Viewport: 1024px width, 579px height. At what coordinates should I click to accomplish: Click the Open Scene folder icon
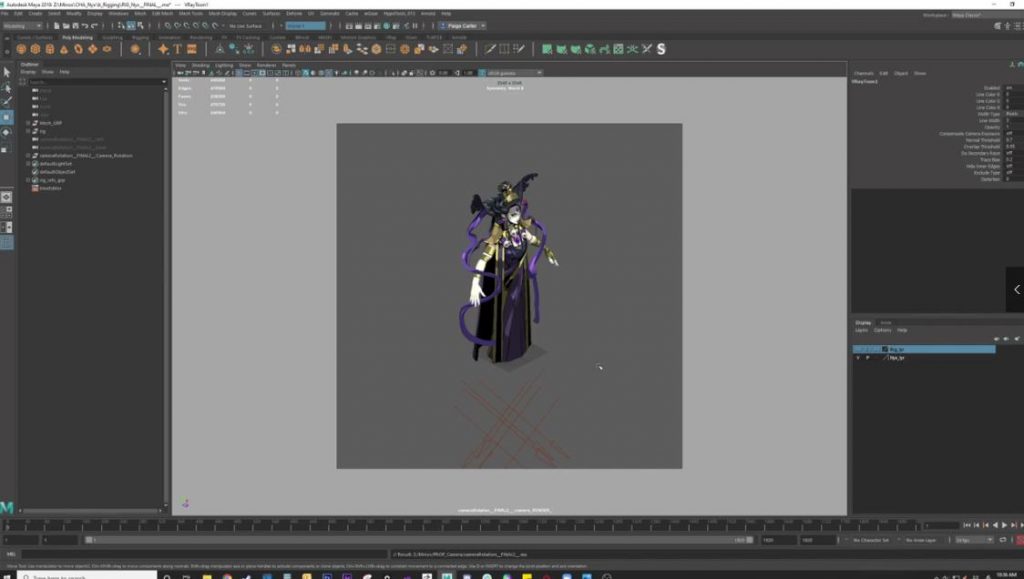click(66, 26)
